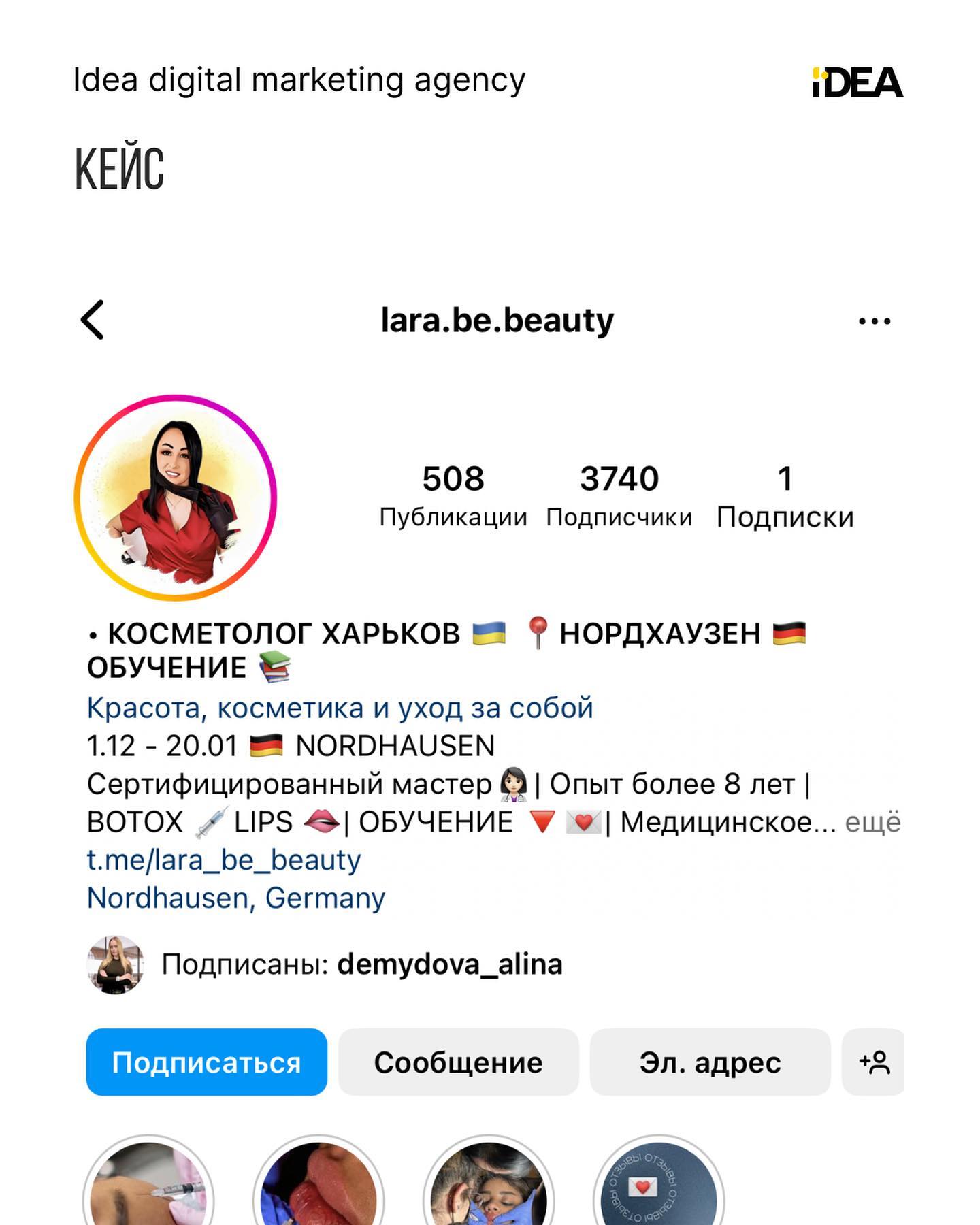View 3740 Подписчики list
980x1225 pixels.
click(619, 495)
